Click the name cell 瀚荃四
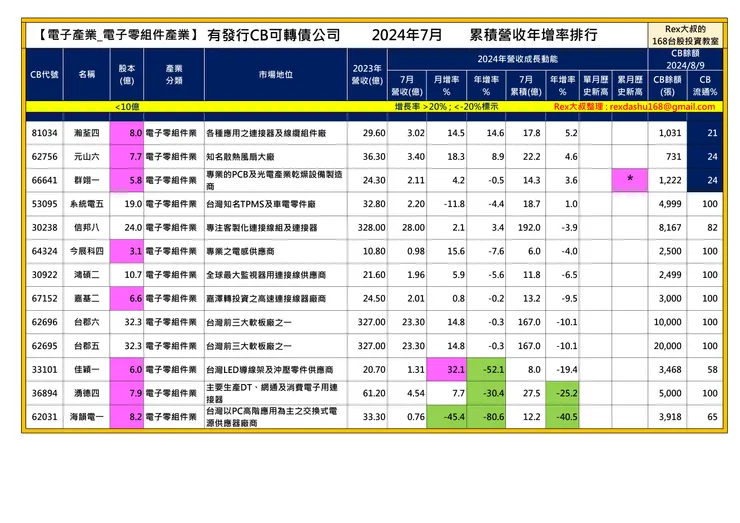740x523 pixels. [87, 133]
